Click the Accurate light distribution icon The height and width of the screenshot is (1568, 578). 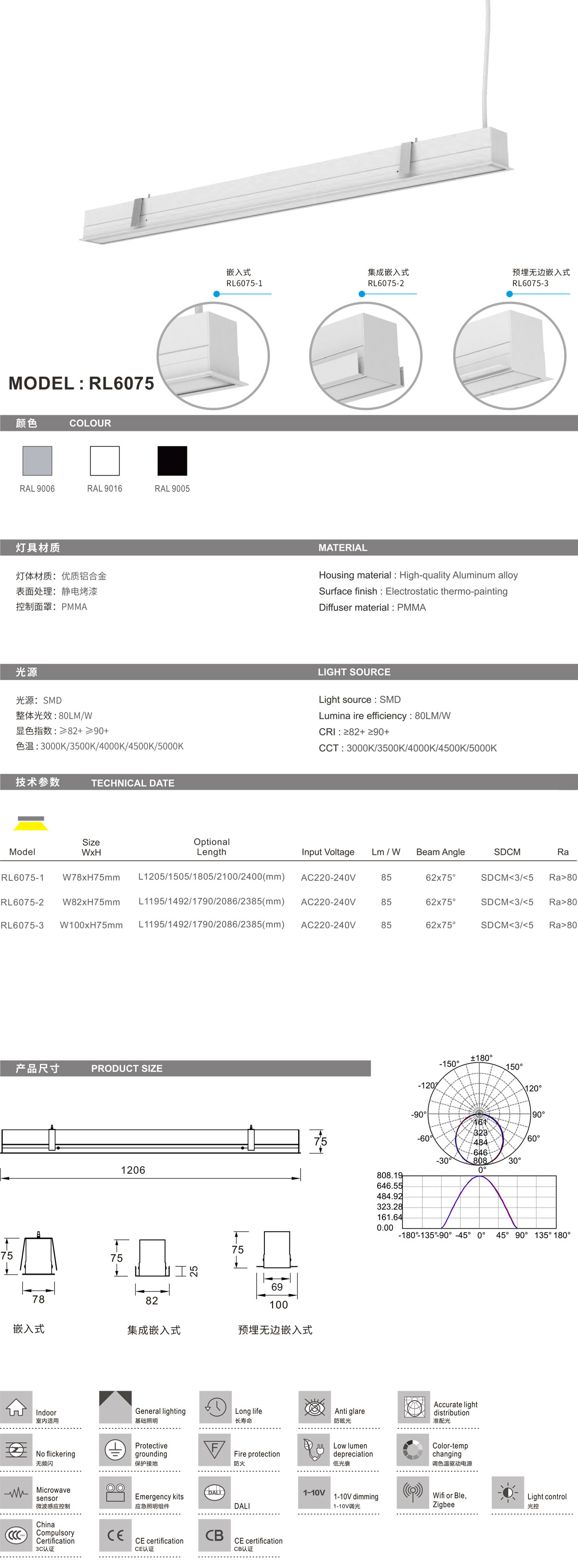413,1407
